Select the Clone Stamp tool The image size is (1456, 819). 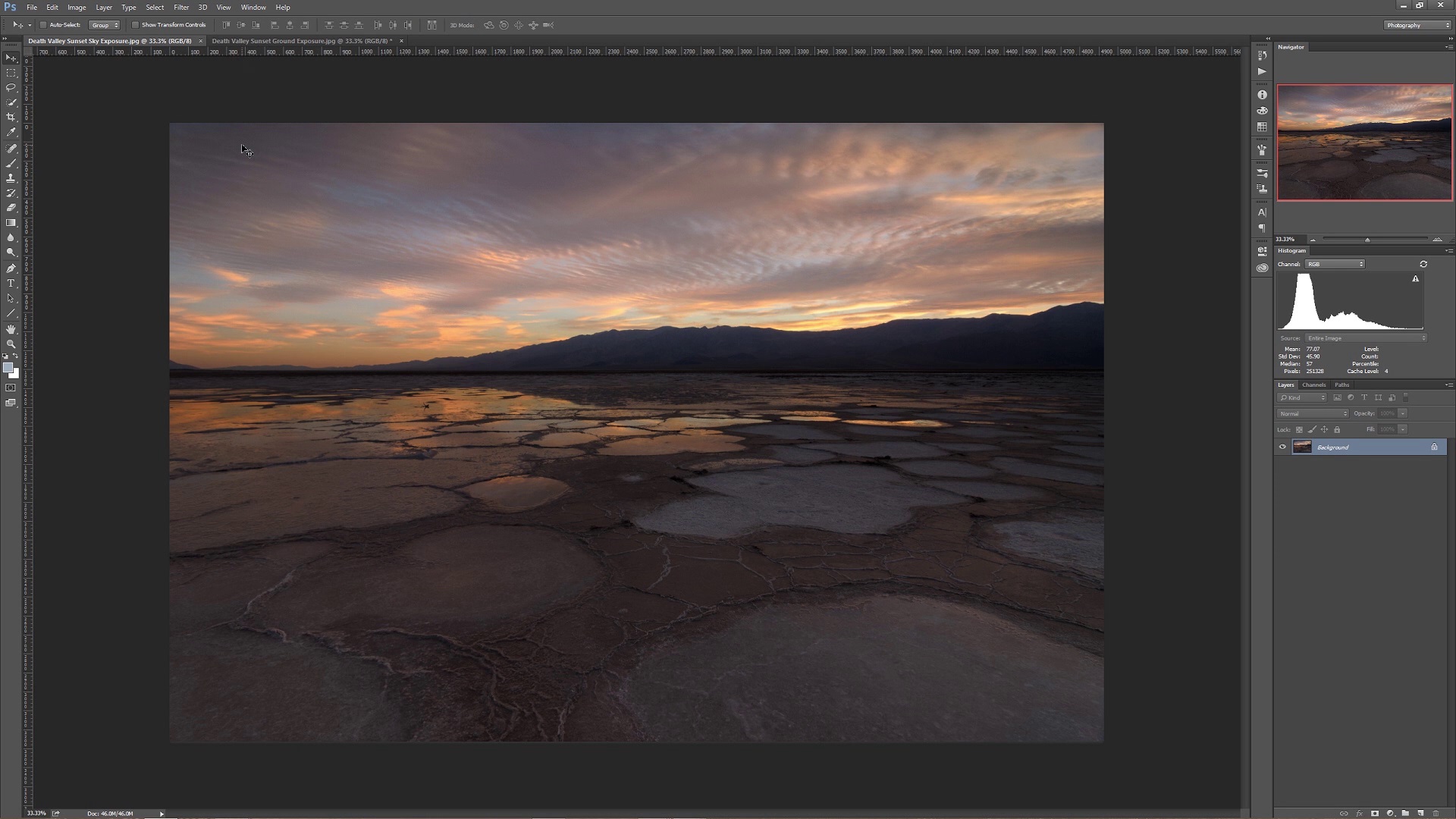pyautogui.click(x=11, y=178)
